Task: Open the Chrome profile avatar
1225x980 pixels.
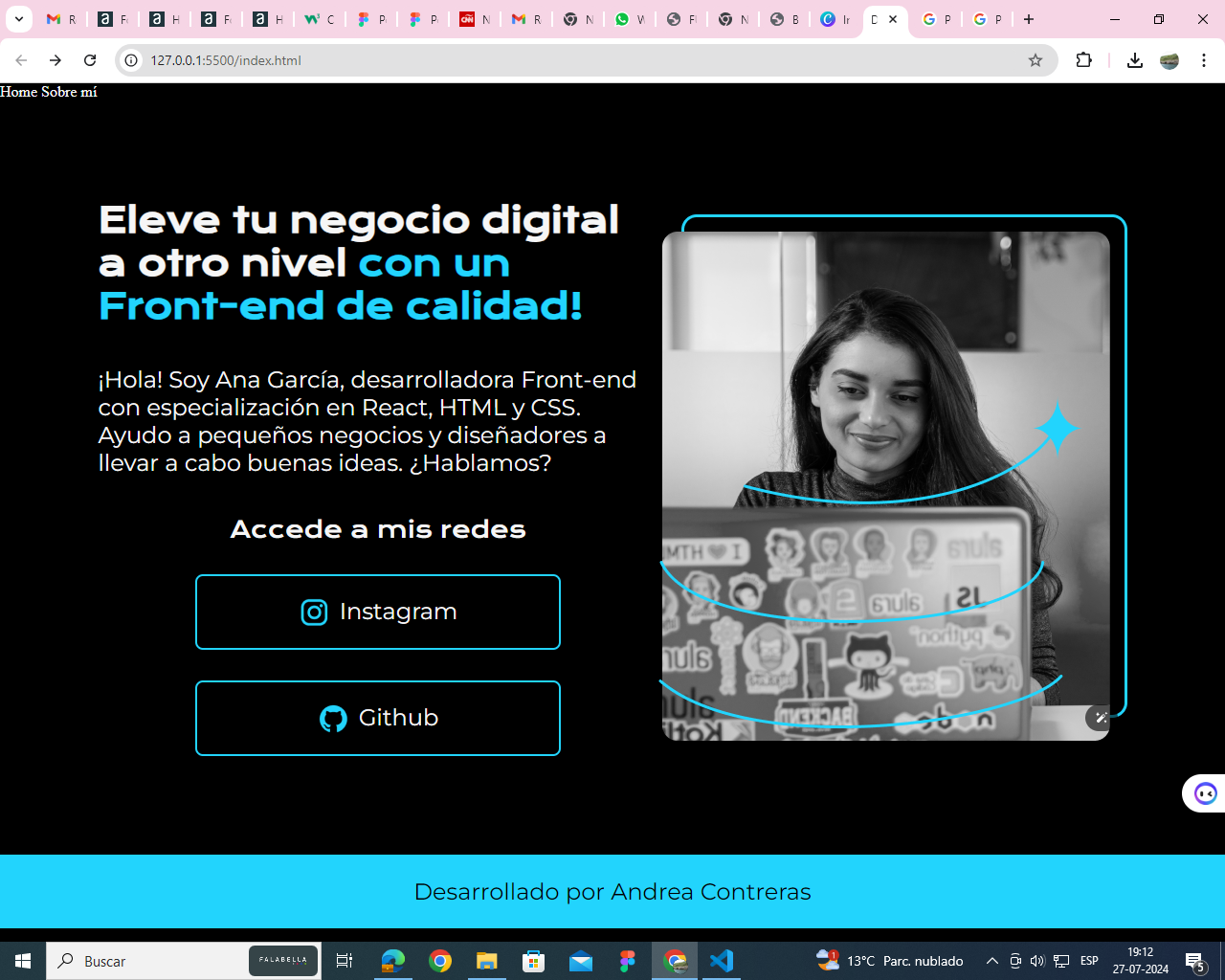Action: [1169, 60]
